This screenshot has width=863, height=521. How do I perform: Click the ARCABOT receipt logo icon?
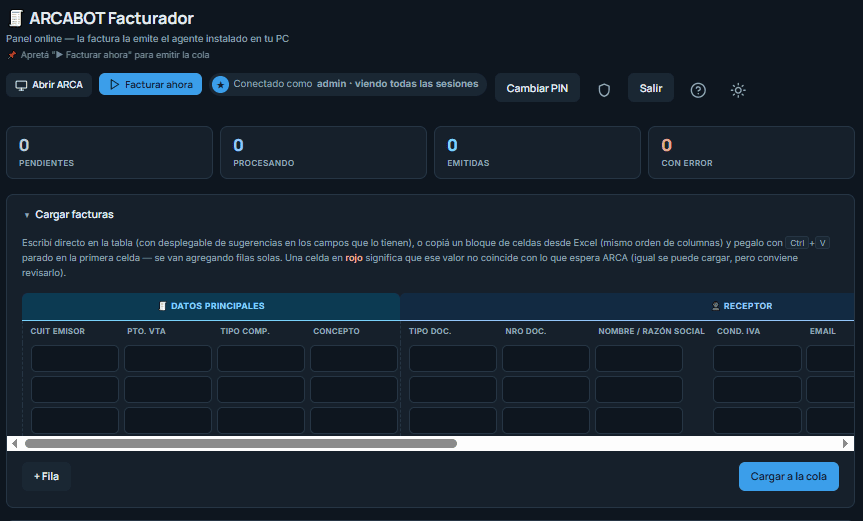click(16, 18)
